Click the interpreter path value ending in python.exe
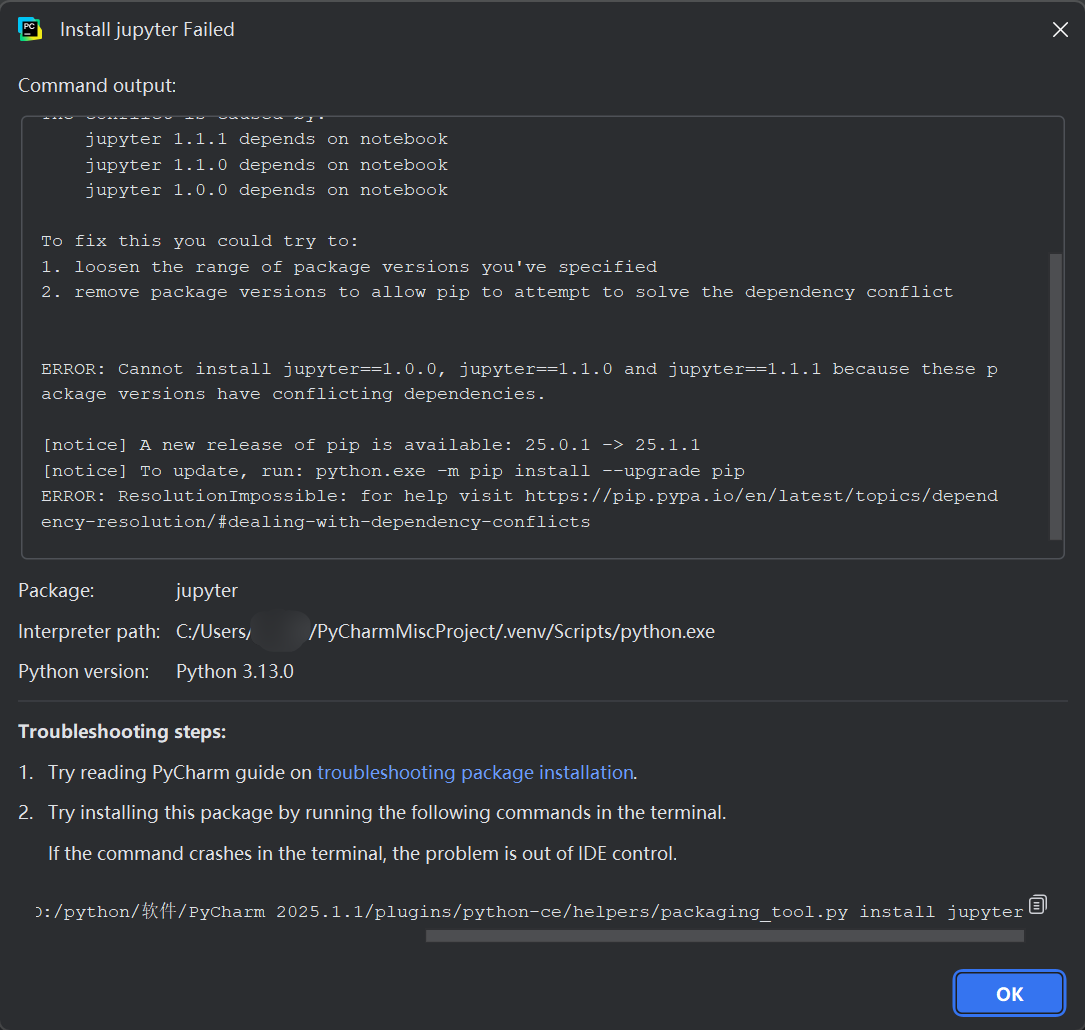Viewport: 1085px width, 1030px height. [x=445, y=632]
